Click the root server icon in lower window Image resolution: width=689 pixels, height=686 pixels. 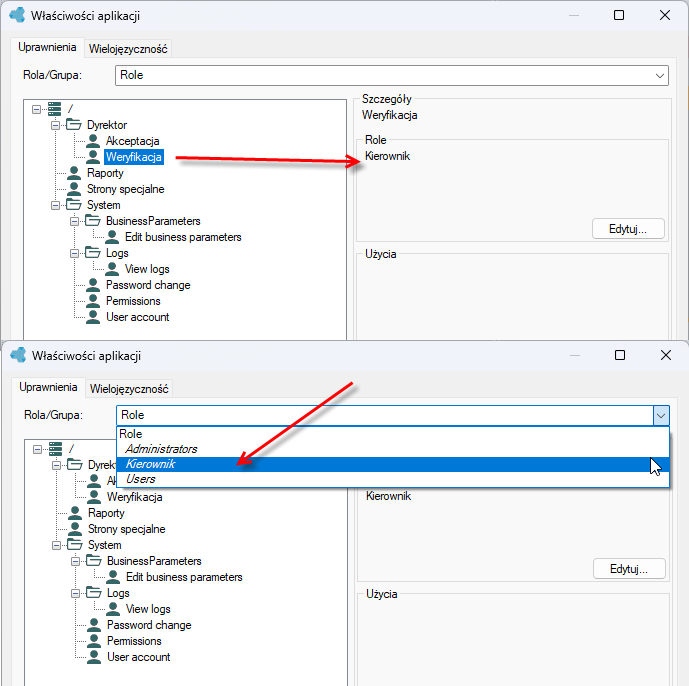(55, 449)
